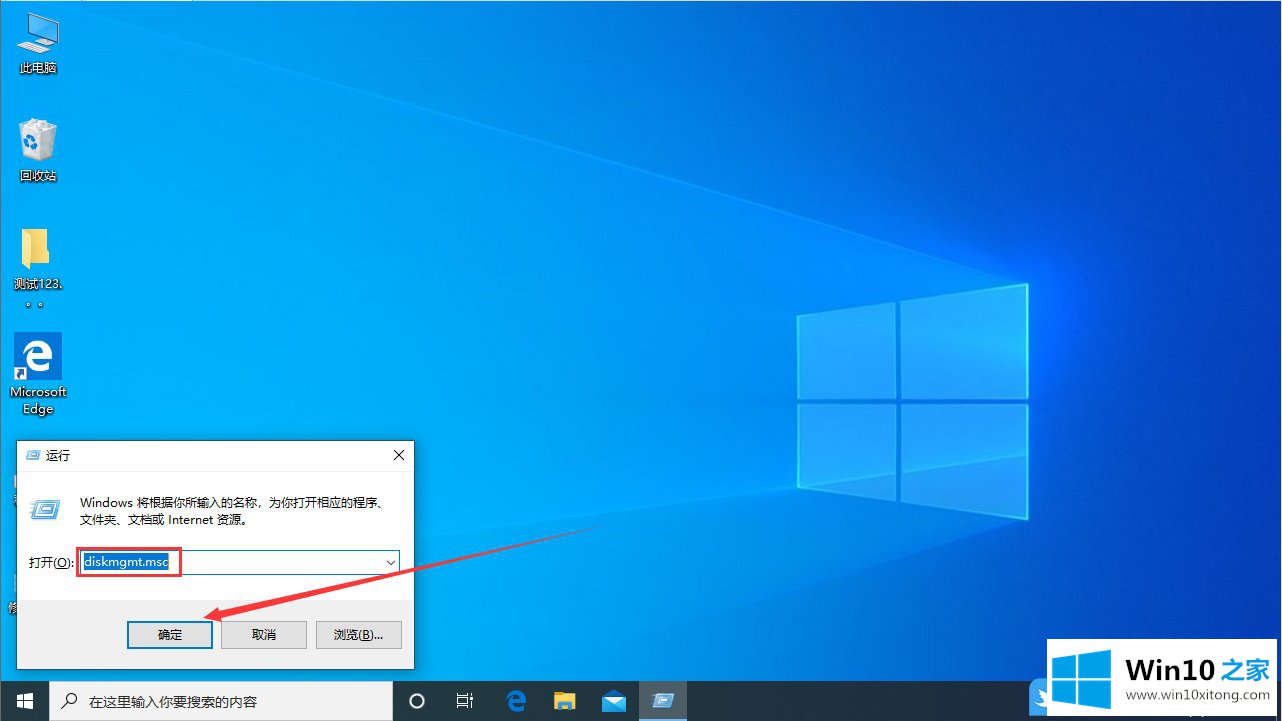1282x721 pixels.
Task: Click 确定 button in Run dialog
Action: [170, 634]
